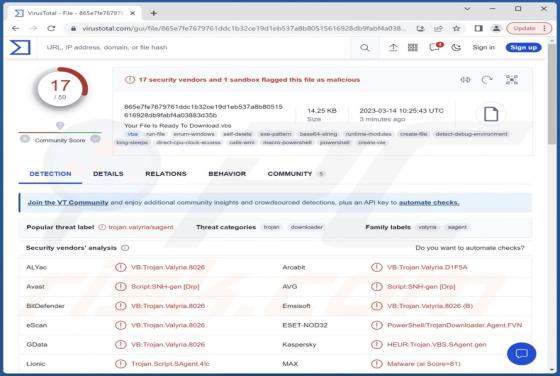Vote community score down on left
The width and height of the screenshot is (560, 376).
pos(25,139)
